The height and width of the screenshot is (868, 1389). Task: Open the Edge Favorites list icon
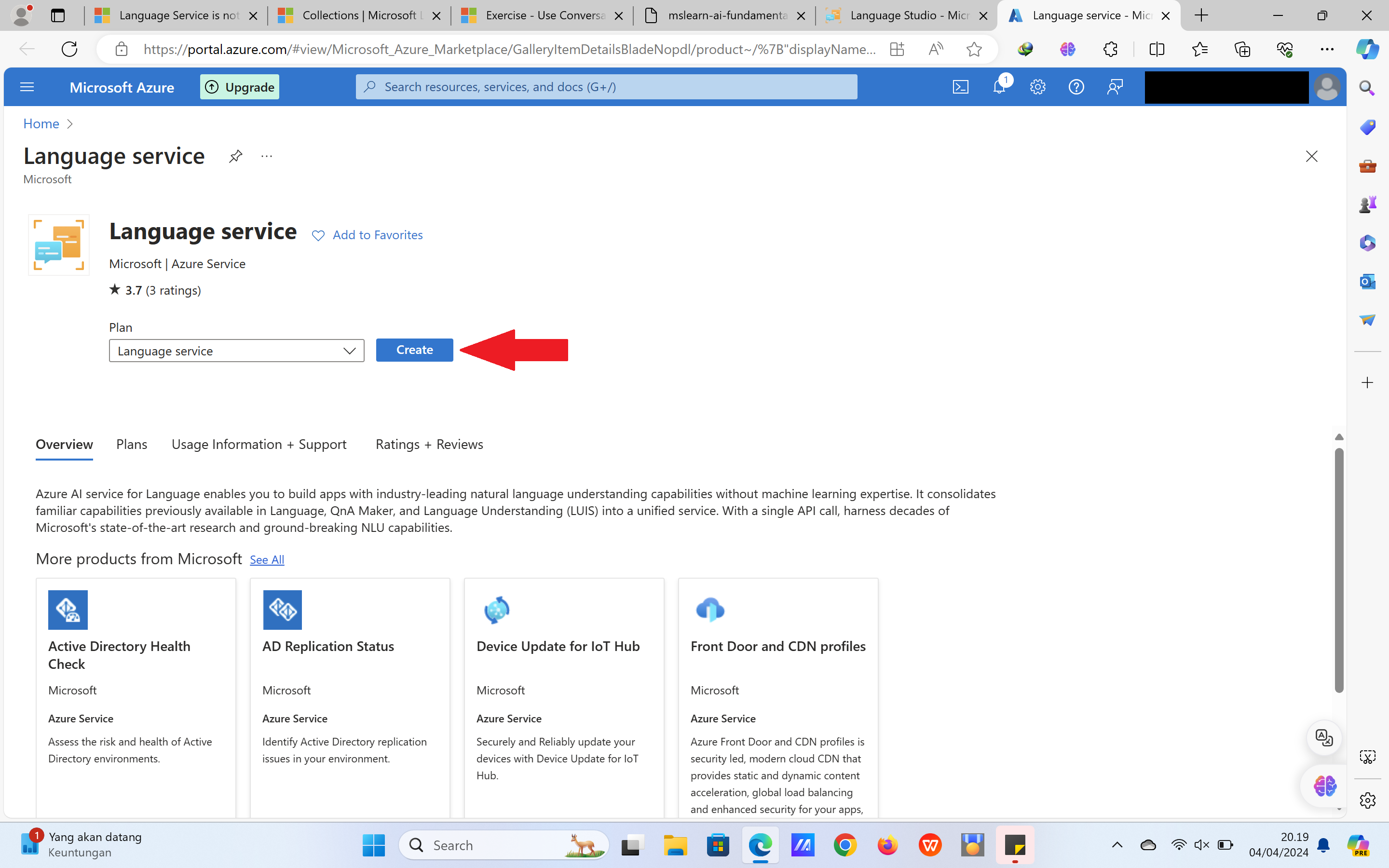(x=1199, y=49)
